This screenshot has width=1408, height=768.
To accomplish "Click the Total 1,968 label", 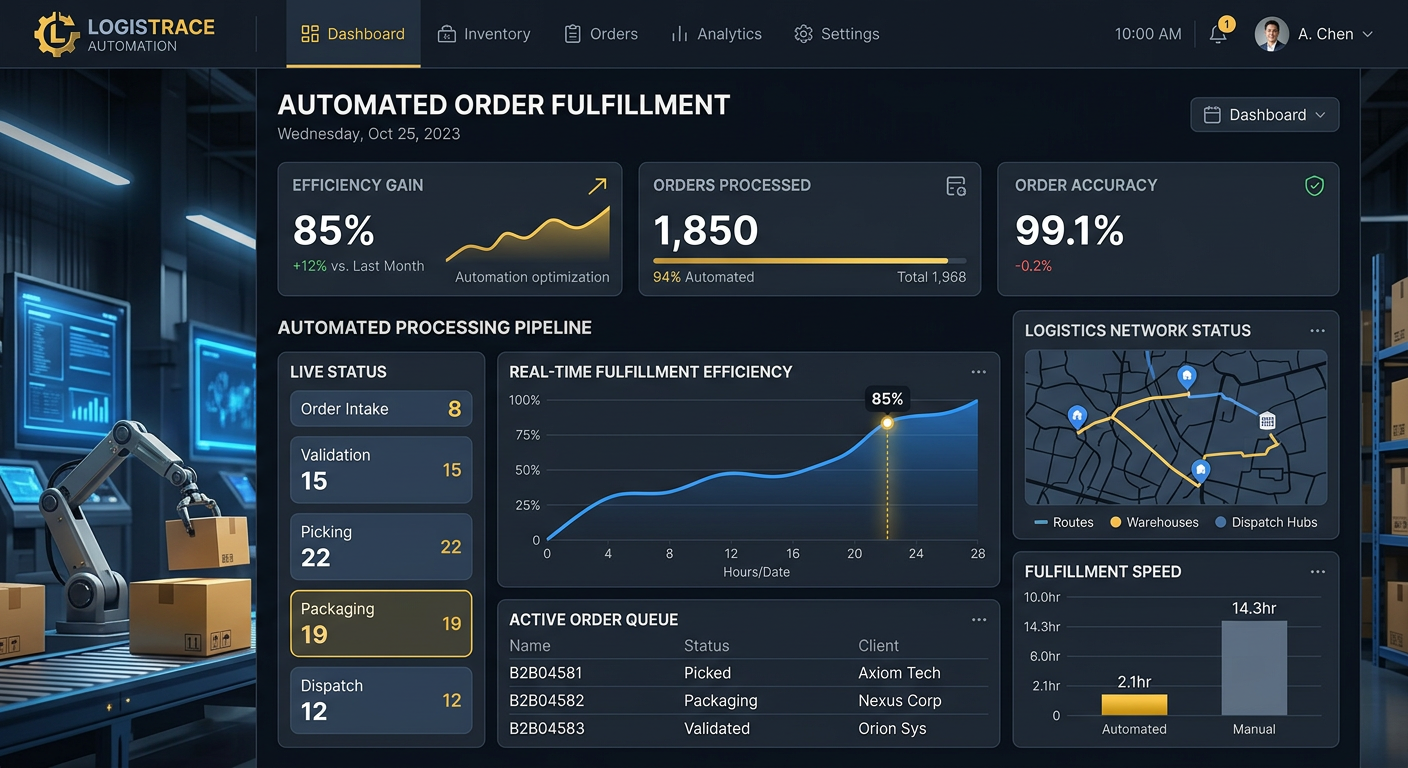I will tap(932, 277).
